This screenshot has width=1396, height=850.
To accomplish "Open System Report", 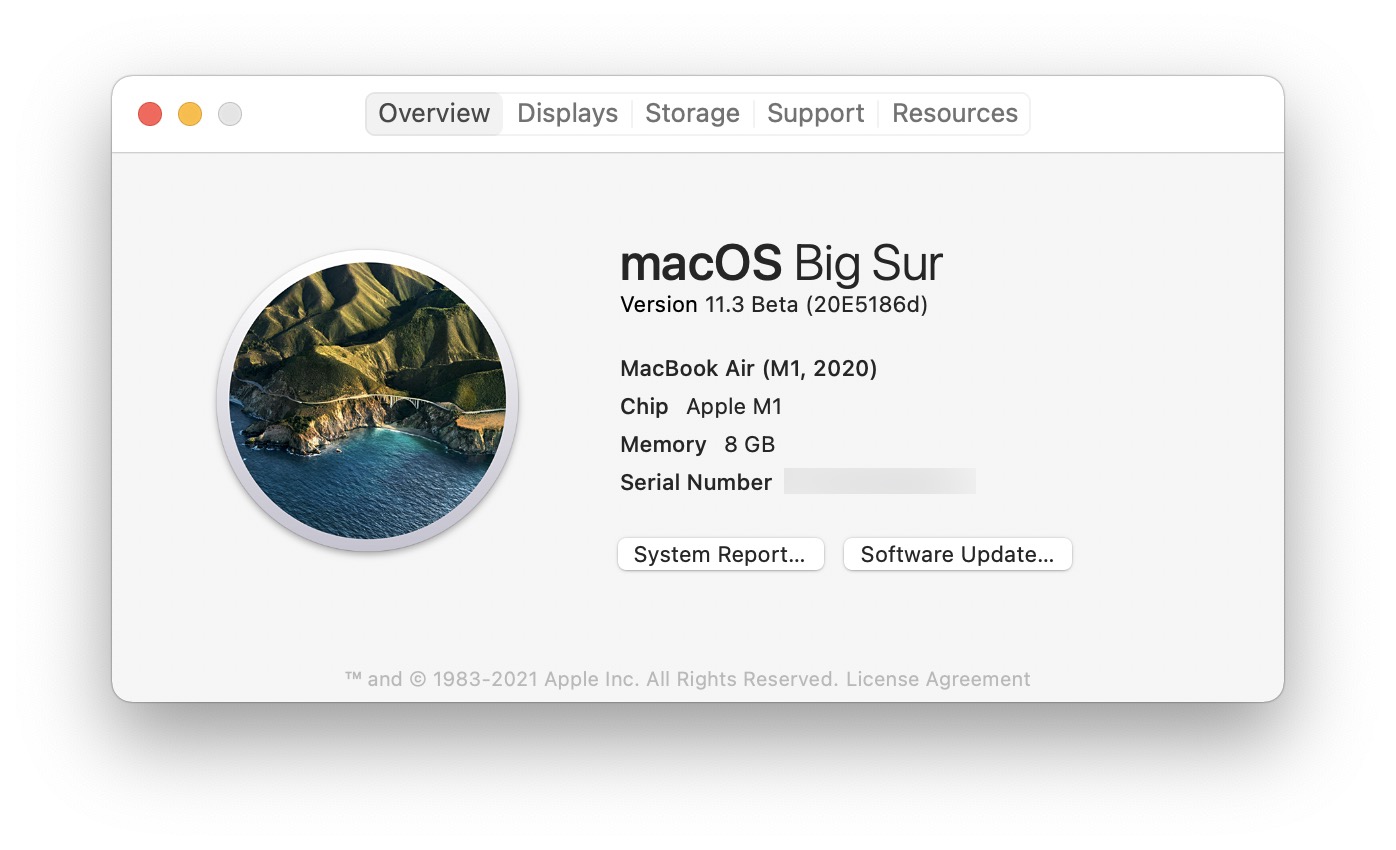I will click(x=720, y=554).
